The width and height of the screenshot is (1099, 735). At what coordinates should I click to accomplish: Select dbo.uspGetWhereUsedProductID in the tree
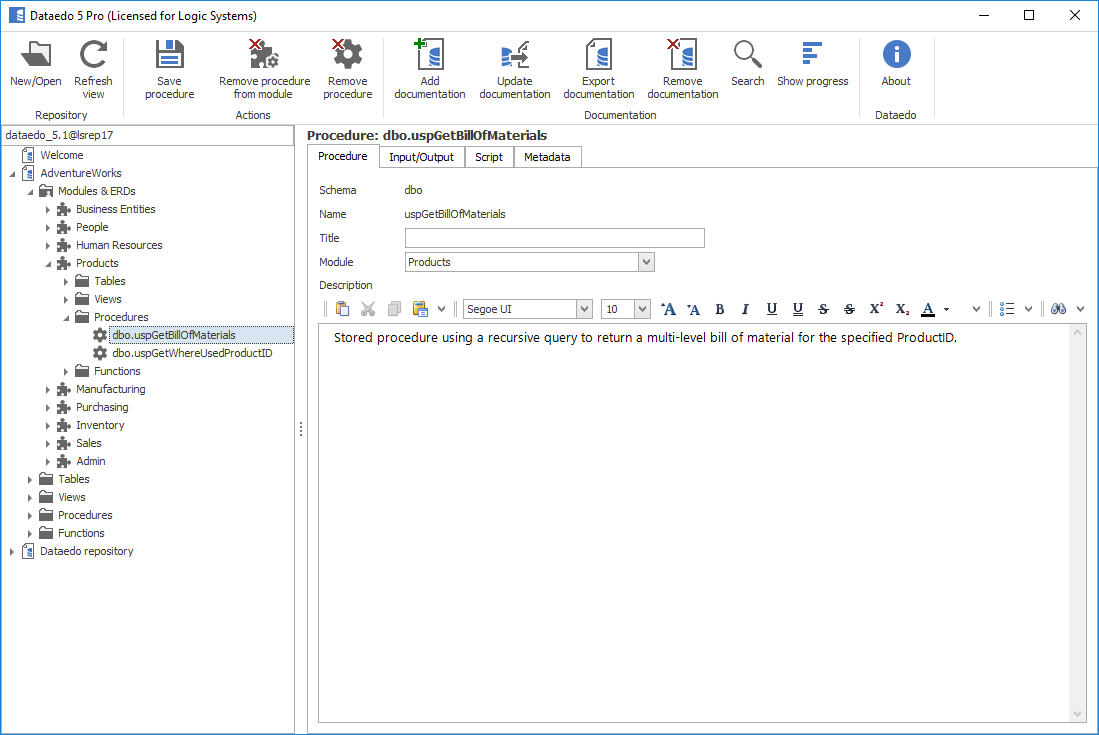point(192,353)
